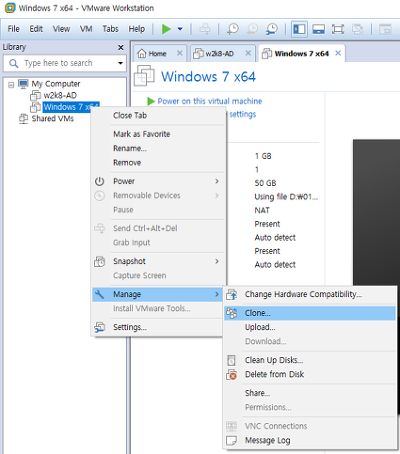400x454 pixels.
Task: Click the Delete from Disk icon
Action: coord(232,375)
